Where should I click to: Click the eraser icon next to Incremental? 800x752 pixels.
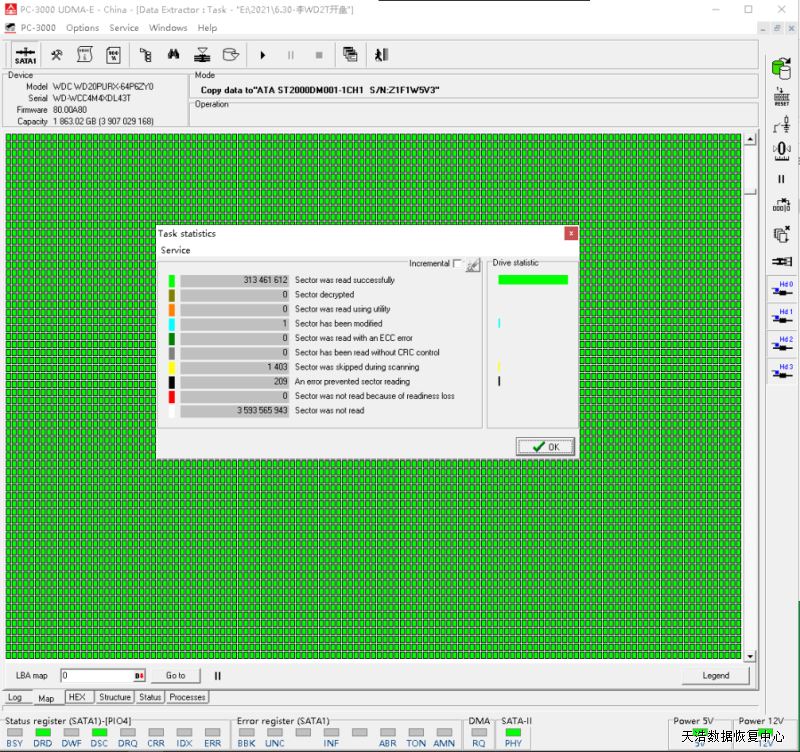(x=473, y=265)
